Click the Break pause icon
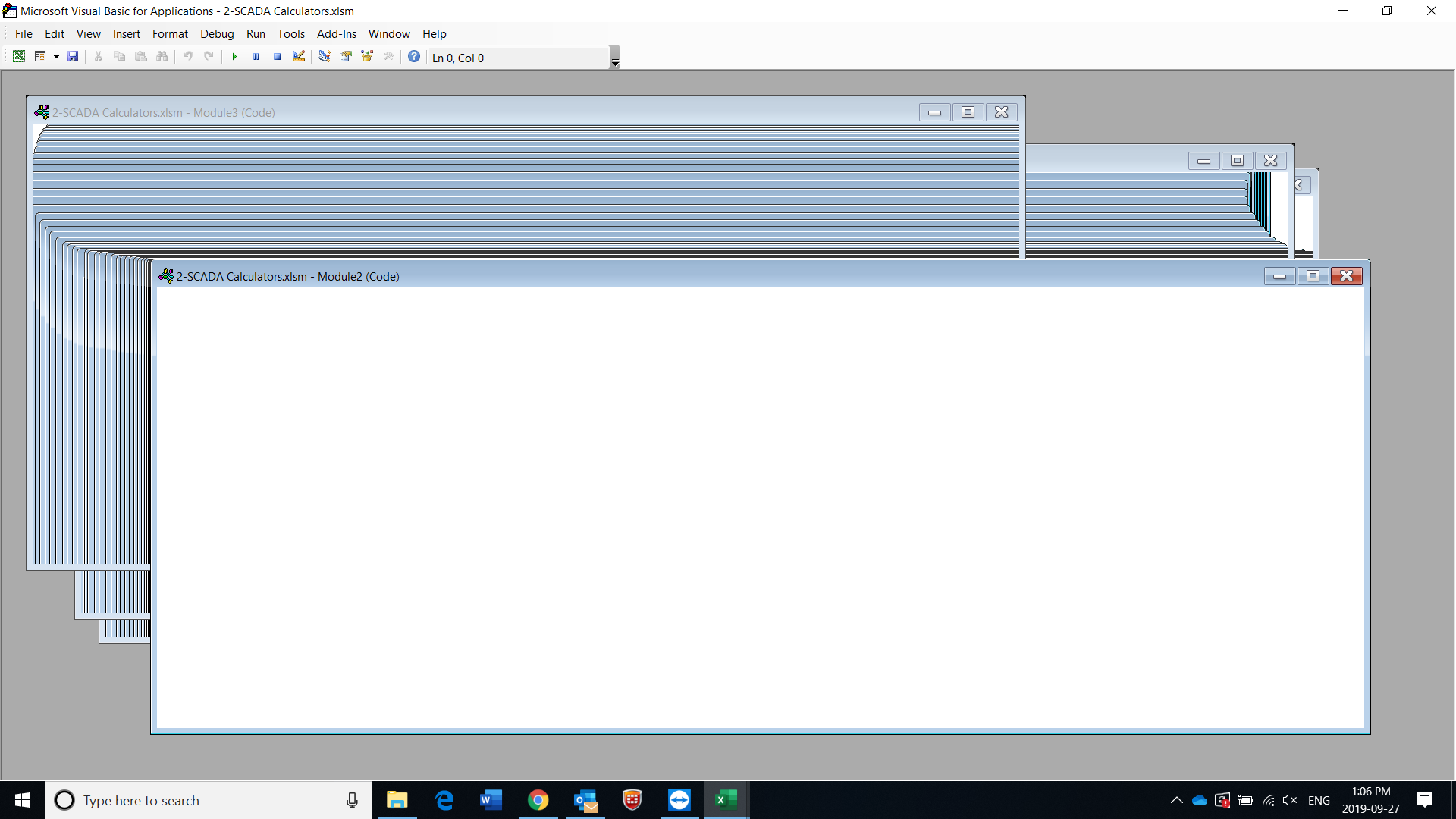The image size is (1456, 819). pos(256,57)
